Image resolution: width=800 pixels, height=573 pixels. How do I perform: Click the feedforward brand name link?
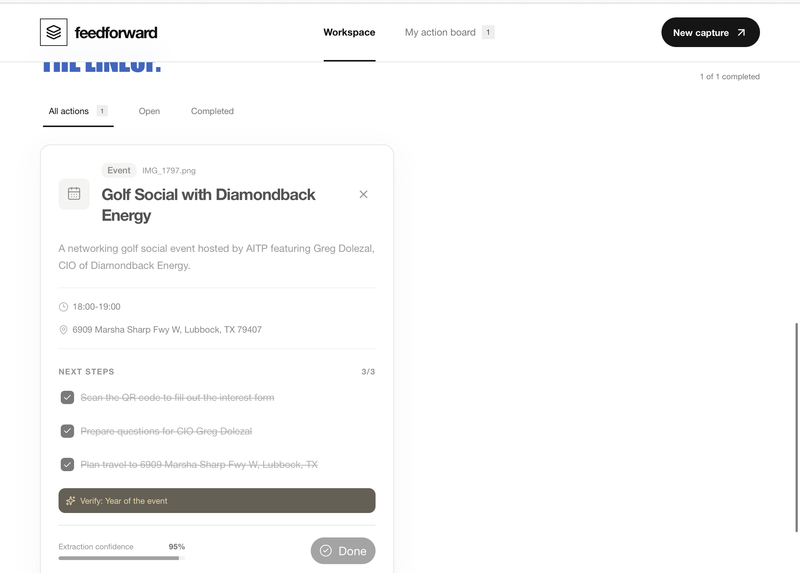116,33
